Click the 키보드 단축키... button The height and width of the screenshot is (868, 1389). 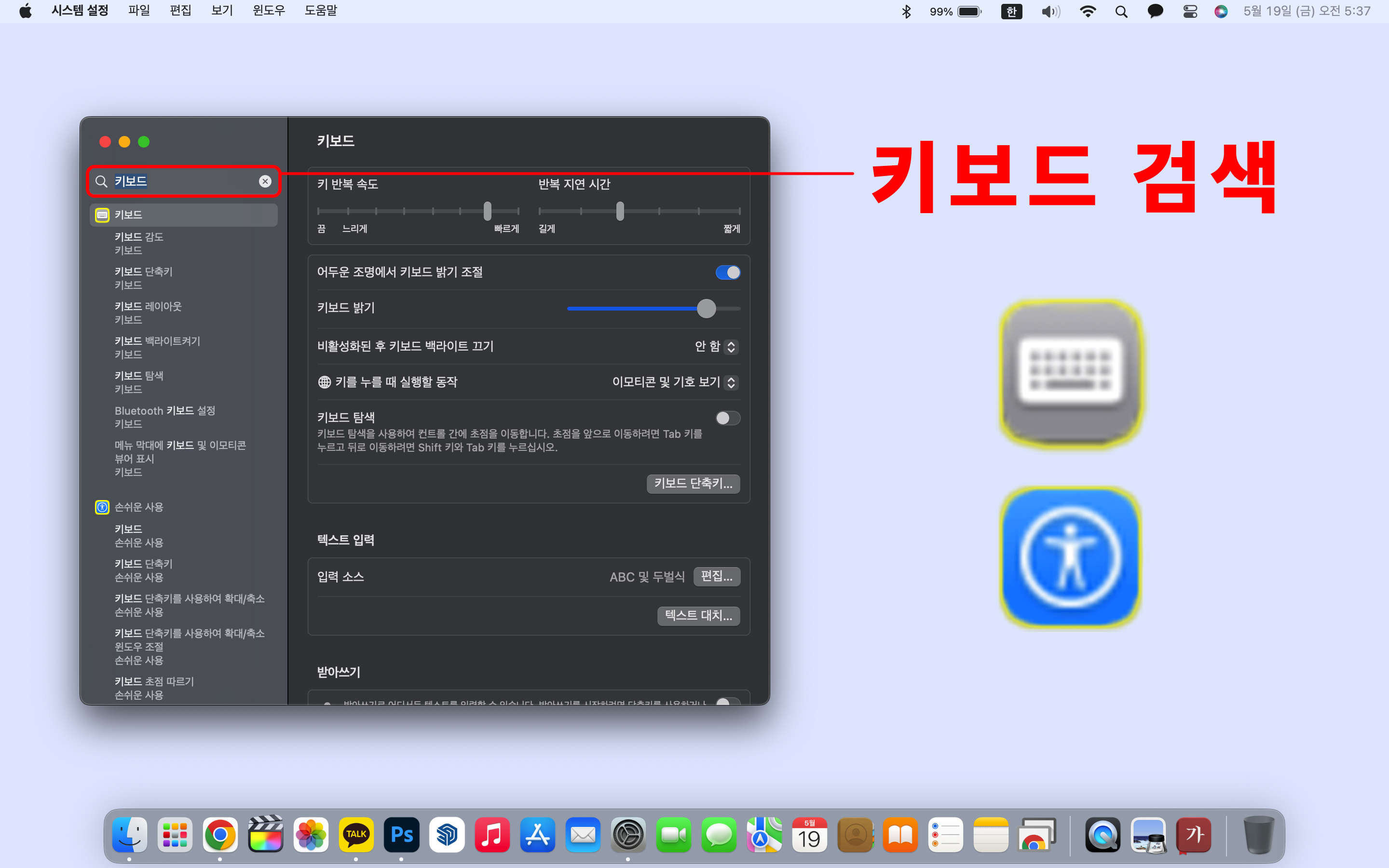click(693, 483)
